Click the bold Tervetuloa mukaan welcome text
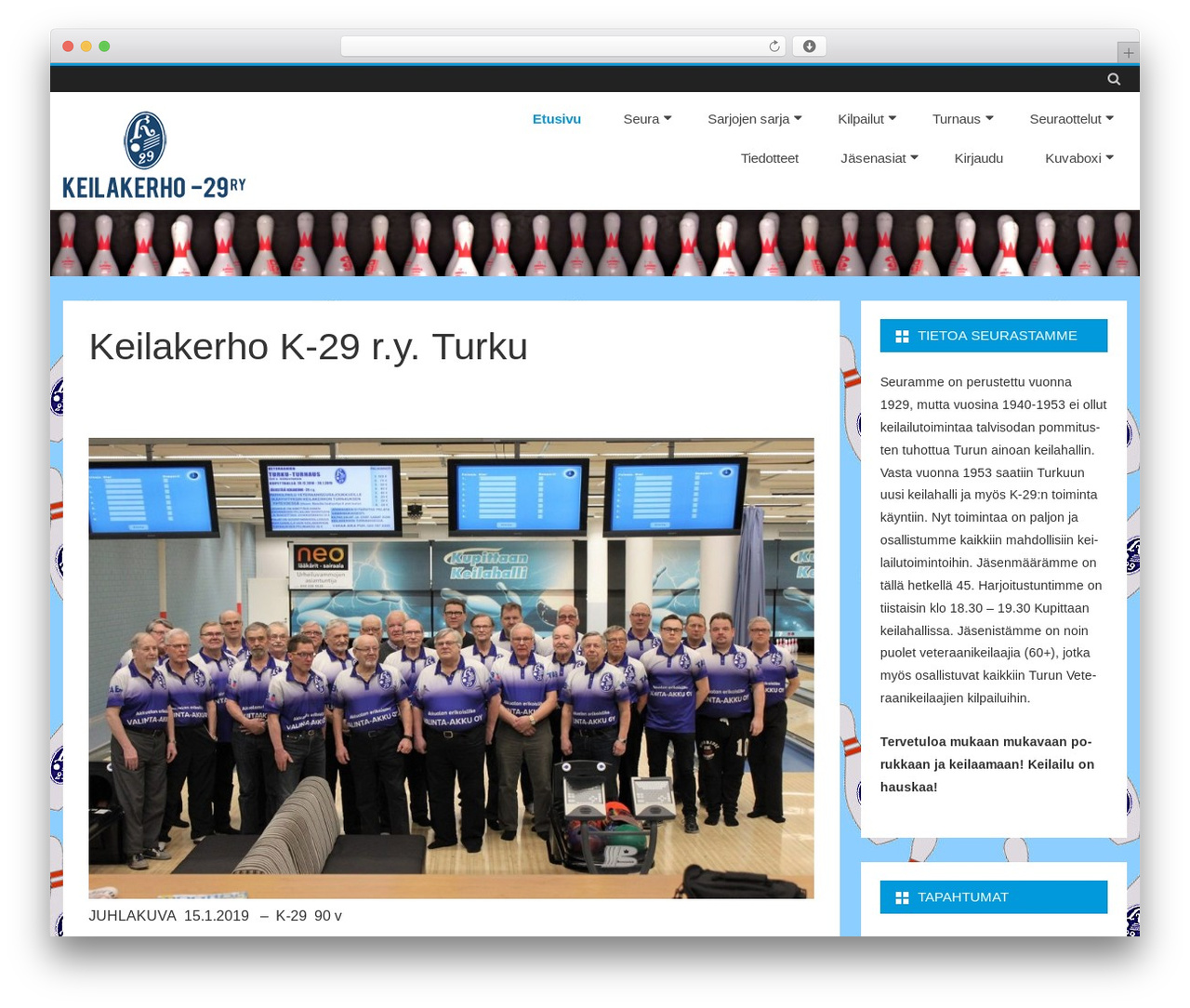 tap(987, 764)
